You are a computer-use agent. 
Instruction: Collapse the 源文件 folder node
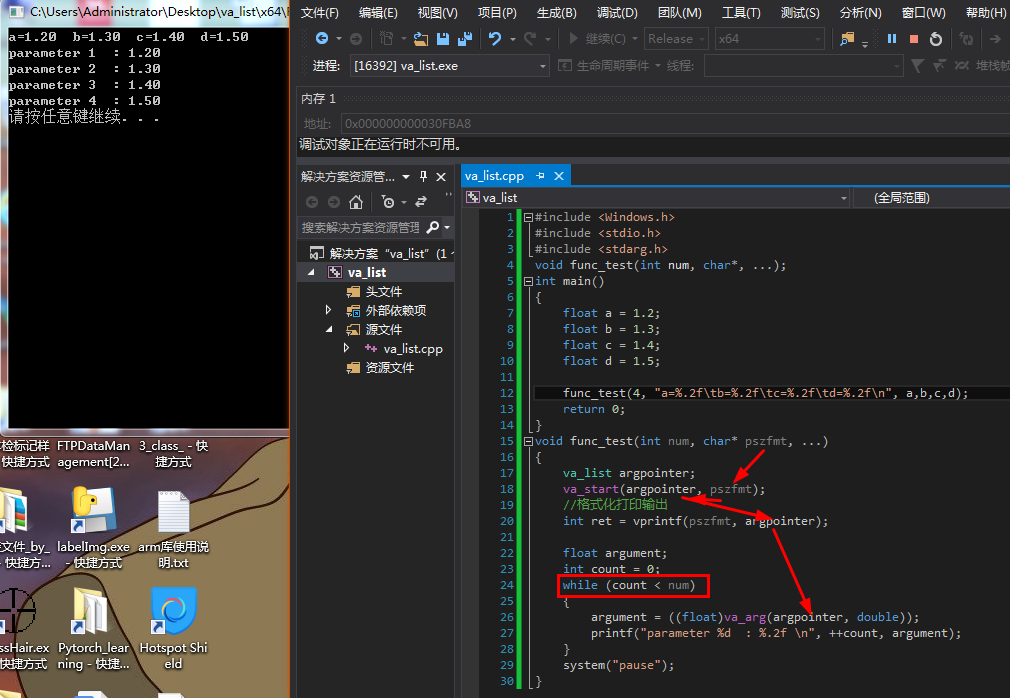(329, 330)
